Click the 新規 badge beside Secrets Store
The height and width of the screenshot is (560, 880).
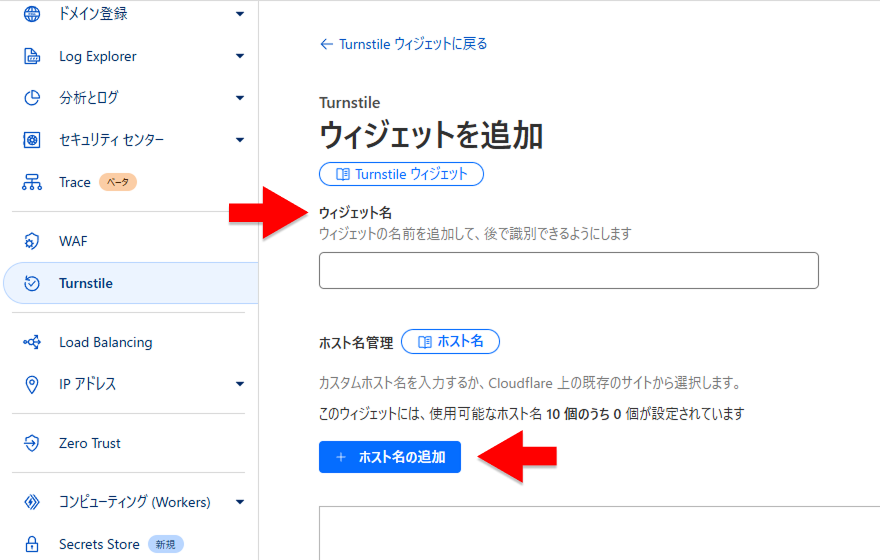tap(166, 544)
